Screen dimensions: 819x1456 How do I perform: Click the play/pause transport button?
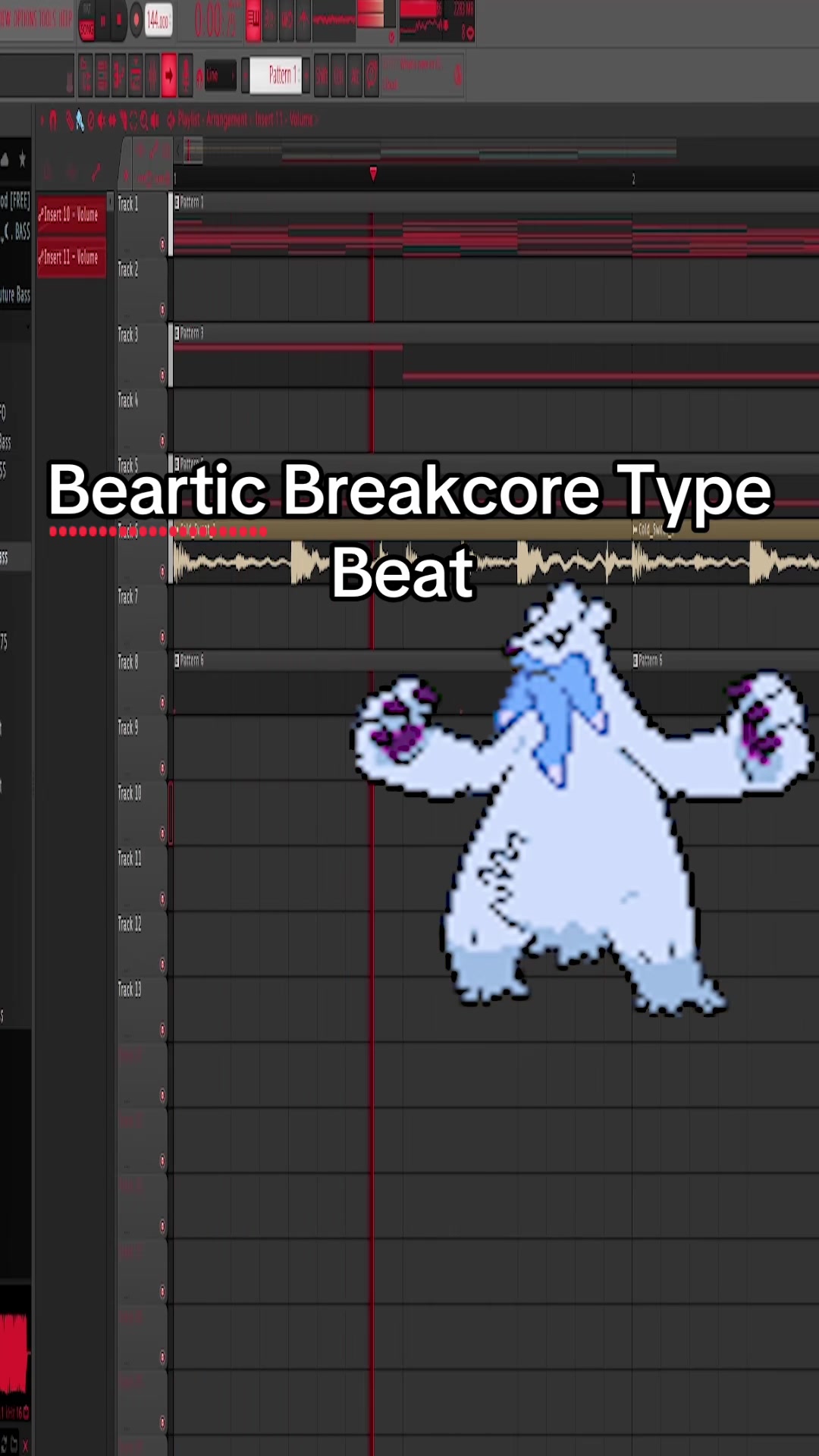click(103, 20)
